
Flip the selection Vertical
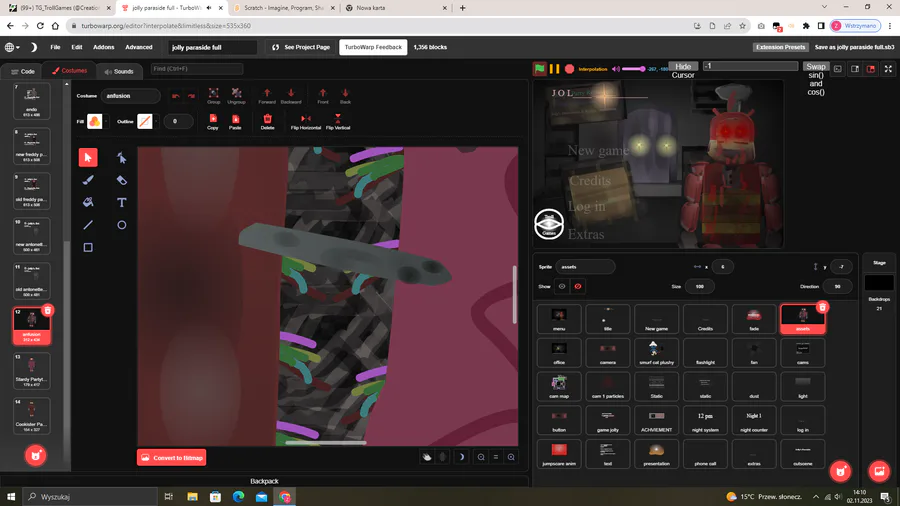pyautogui.click(x=338, y=122)
